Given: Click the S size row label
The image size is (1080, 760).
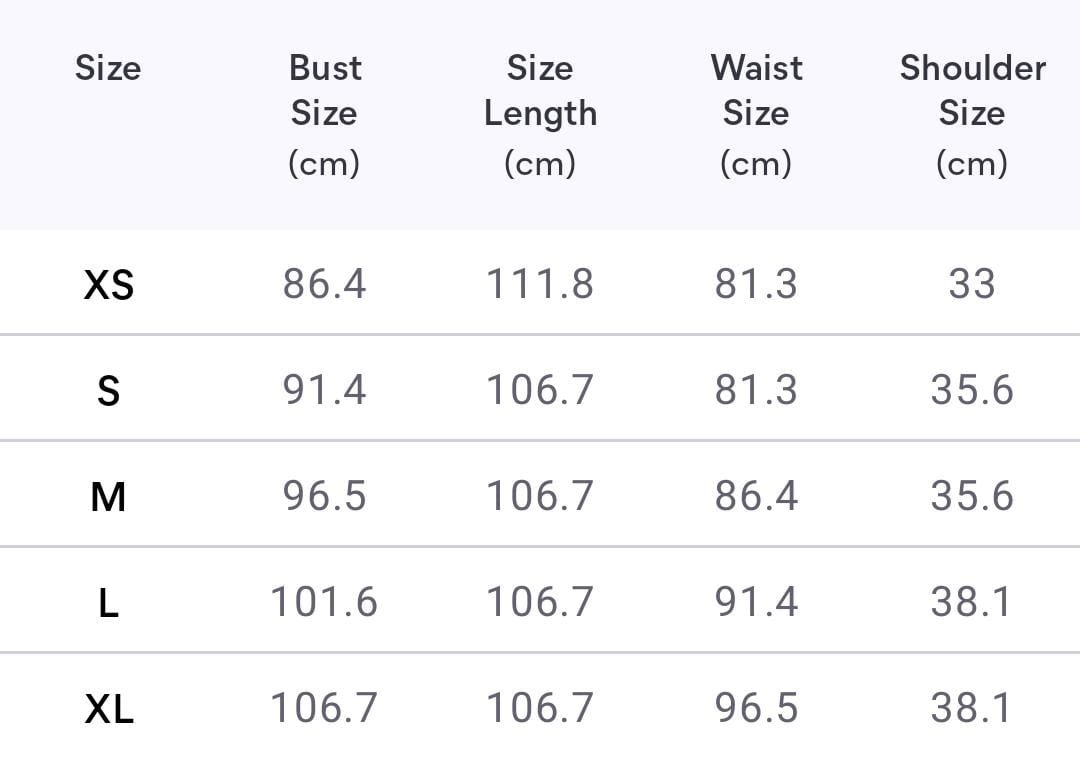Looking at the screenshot, I should click(x=108, y=390).
